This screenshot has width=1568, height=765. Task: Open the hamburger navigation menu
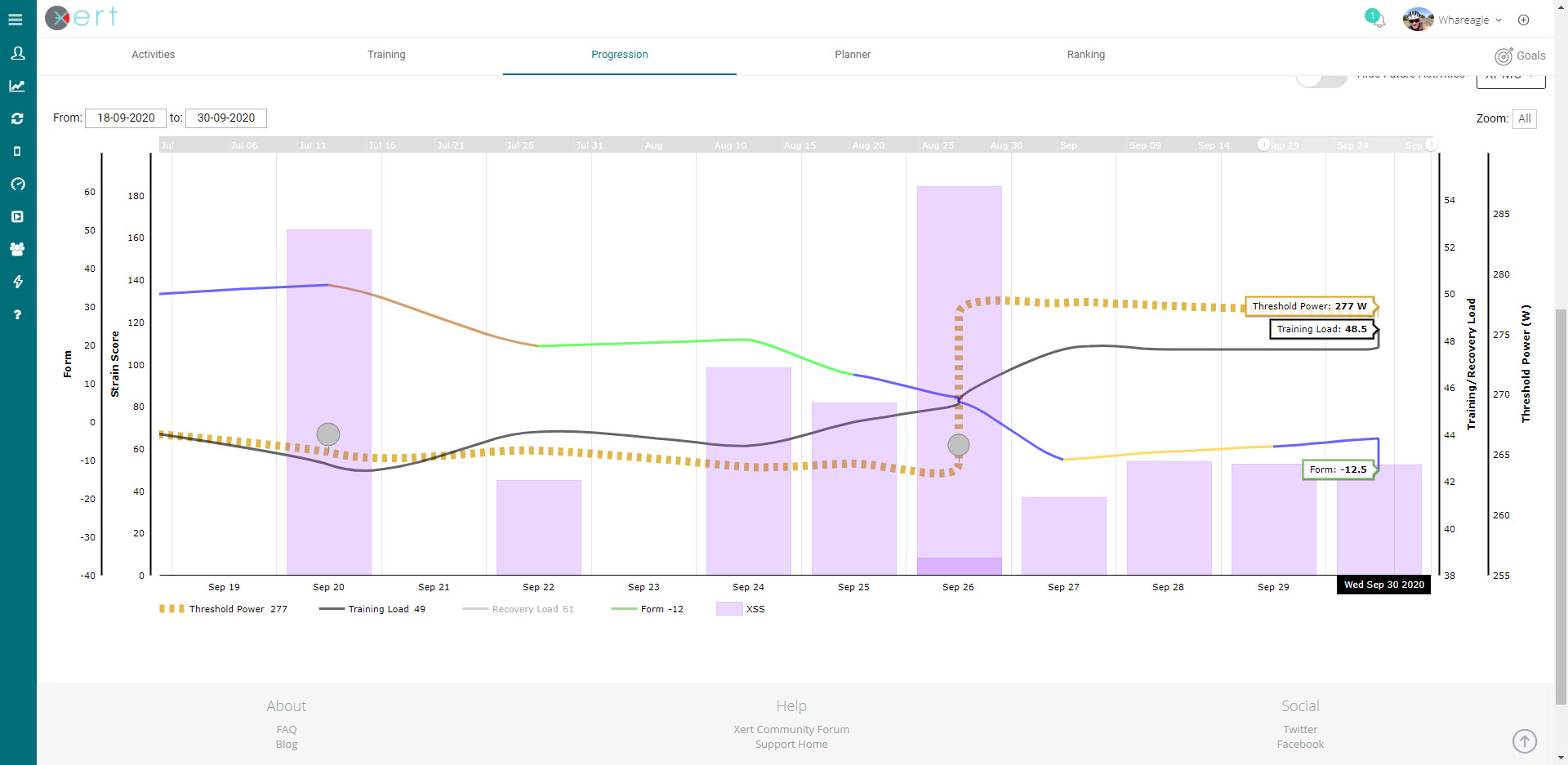click(16, 20)
